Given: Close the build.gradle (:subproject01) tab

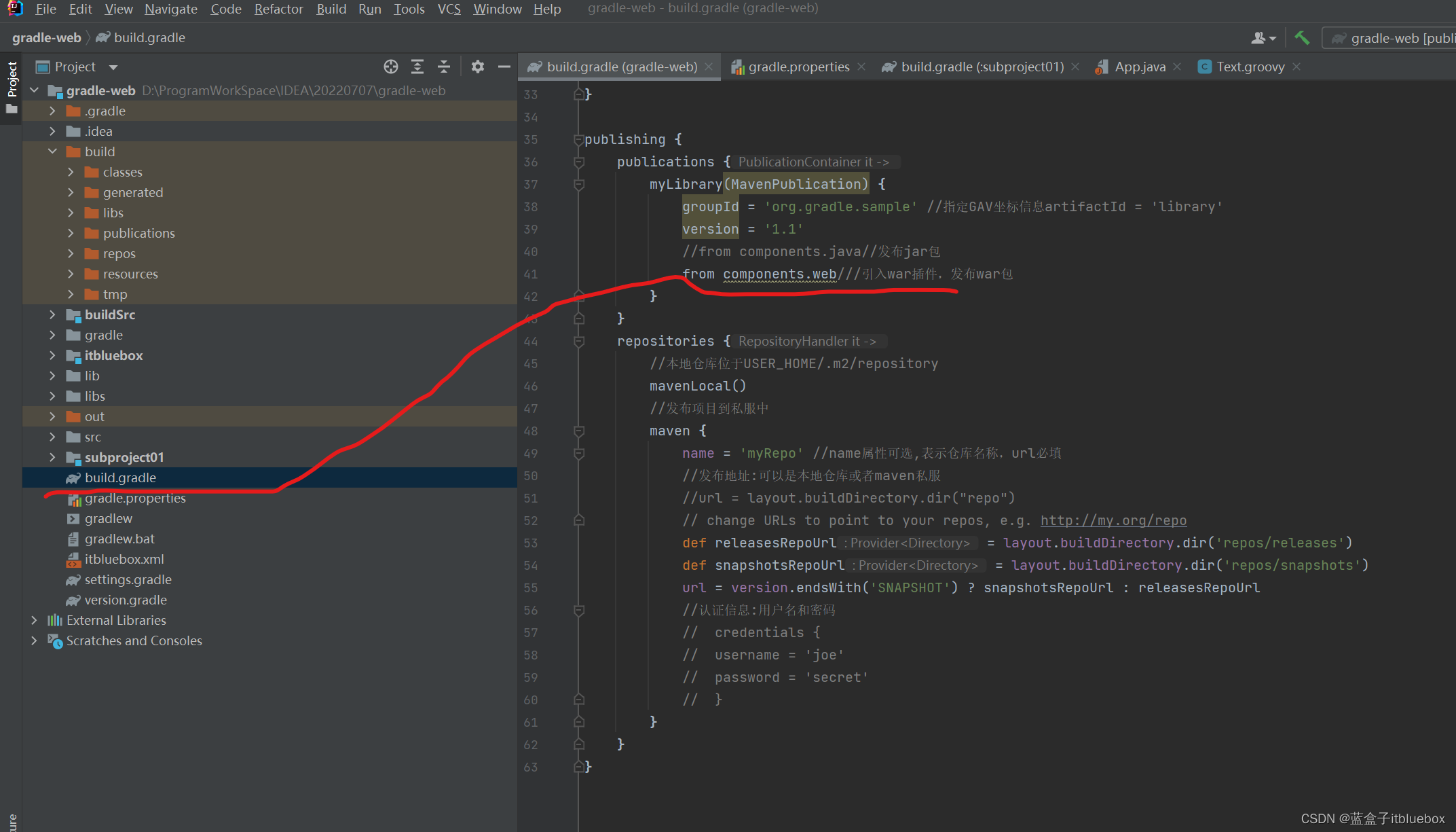Looking at the screenshot, I should click(x=1075, y=67).
